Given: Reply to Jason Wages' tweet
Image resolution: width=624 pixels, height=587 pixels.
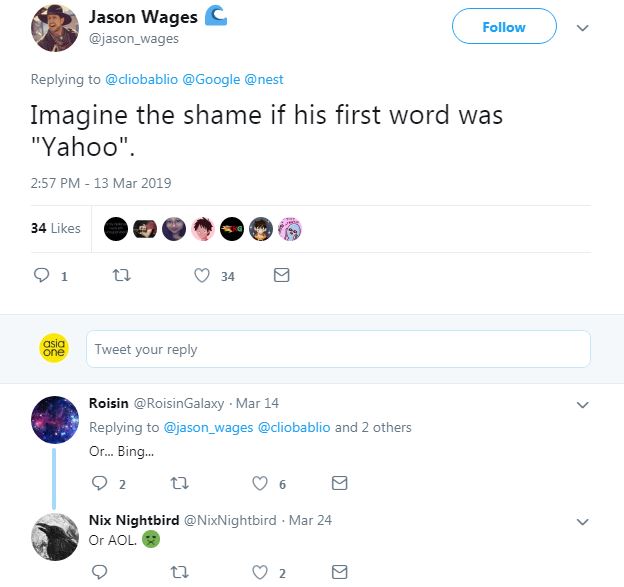Looking at the screenshot, I should [x=43, y=276].
